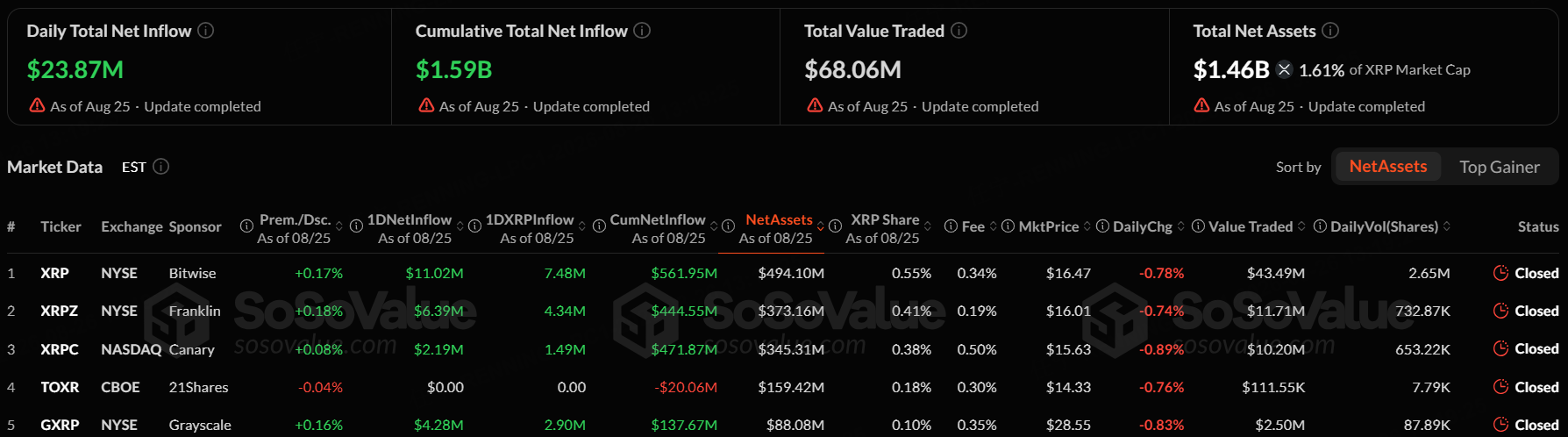
Task: Click warning icon under Daily Total Net Inflow
Action: (x=37, y=105)
